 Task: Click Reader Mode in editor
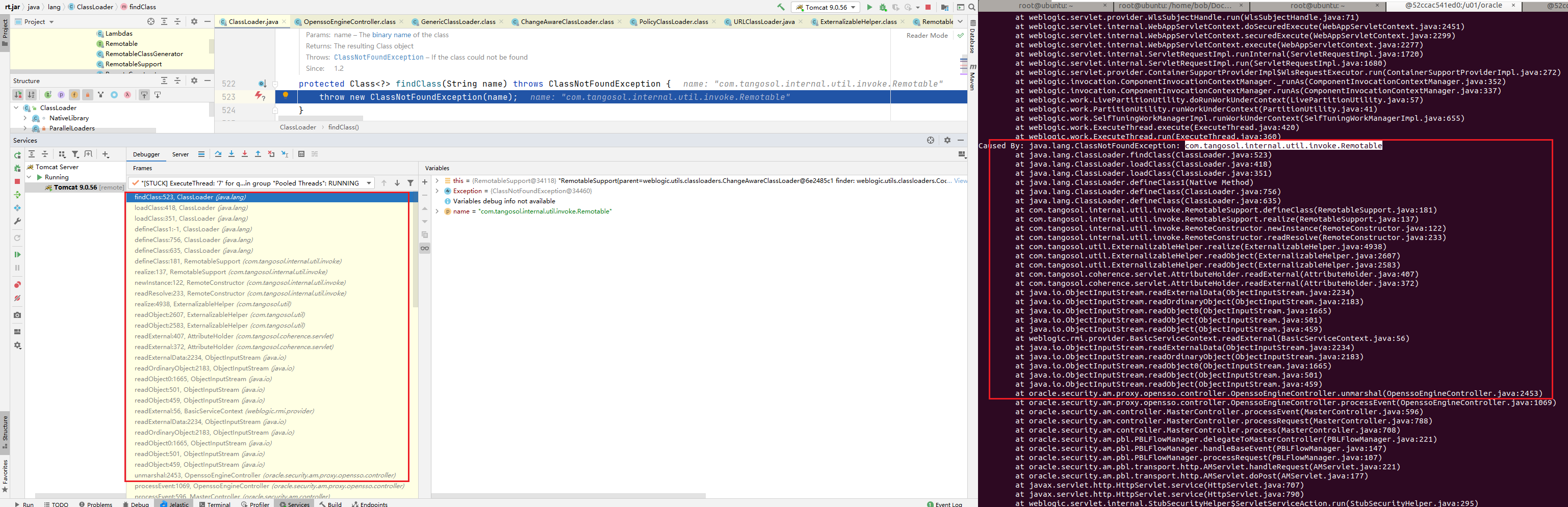pyautogui.click(x=927, y=35)
